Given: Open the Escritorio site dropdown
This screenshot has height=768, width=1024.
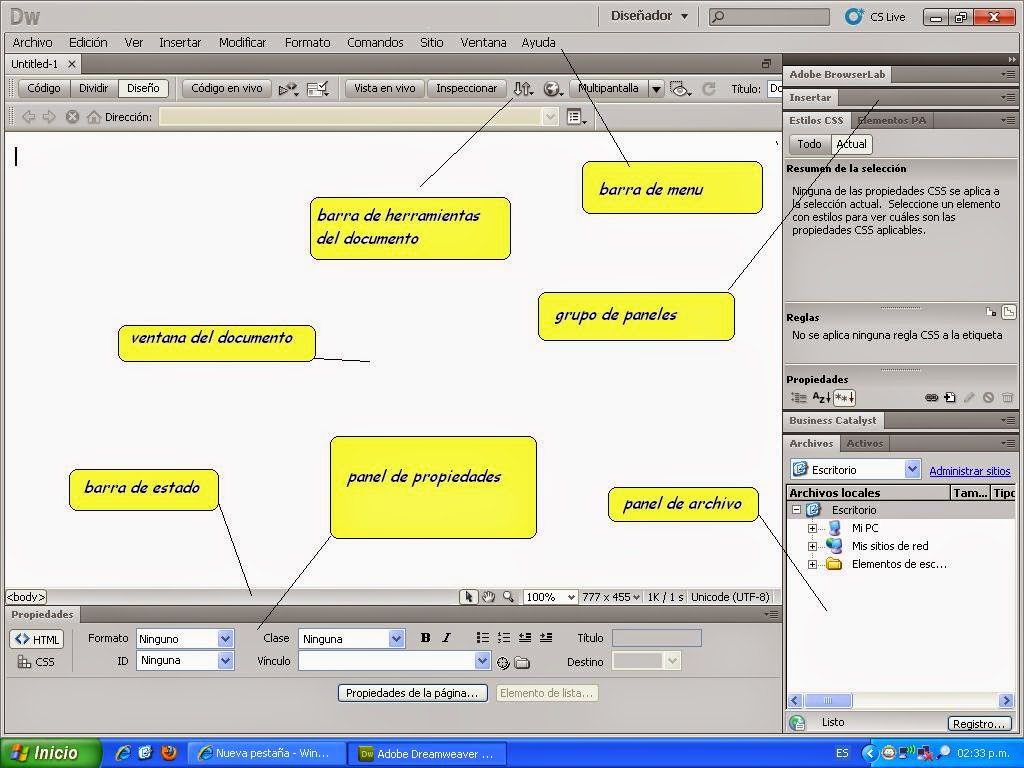Looking at the screenshot, I should 912,470.
